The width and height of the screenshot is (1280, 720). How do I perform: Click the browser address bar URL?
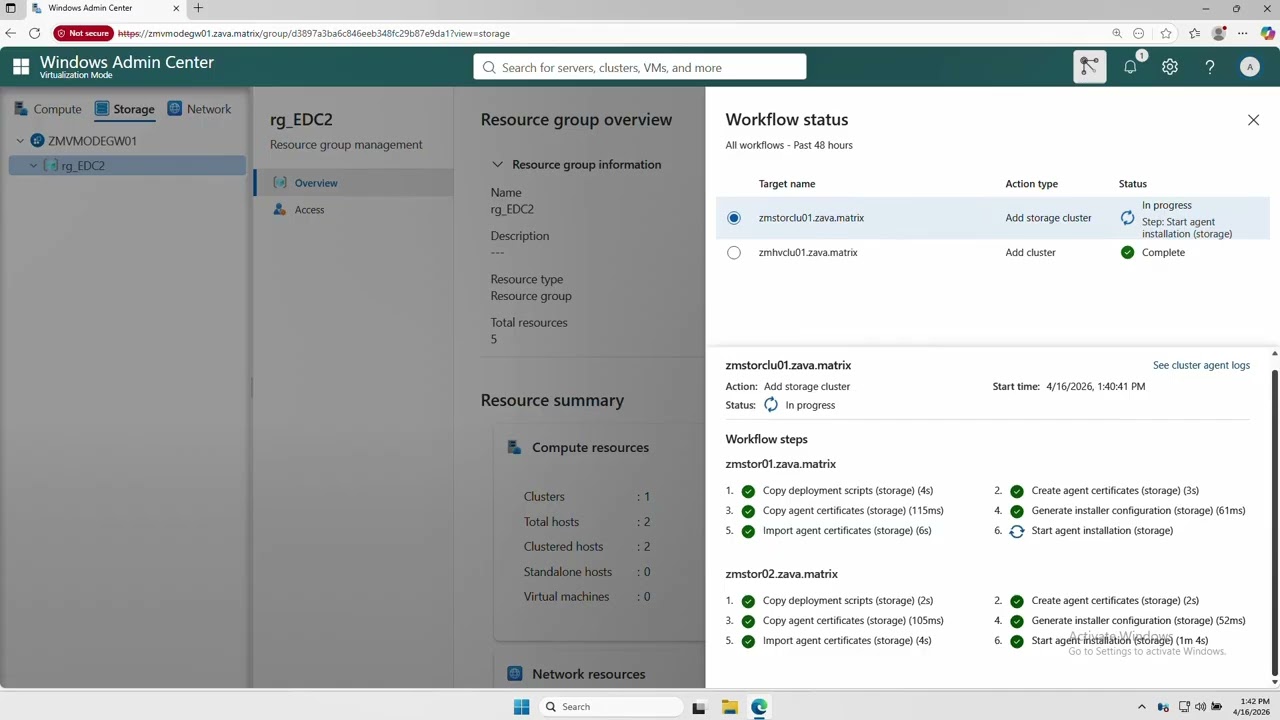tap(314, 33)
